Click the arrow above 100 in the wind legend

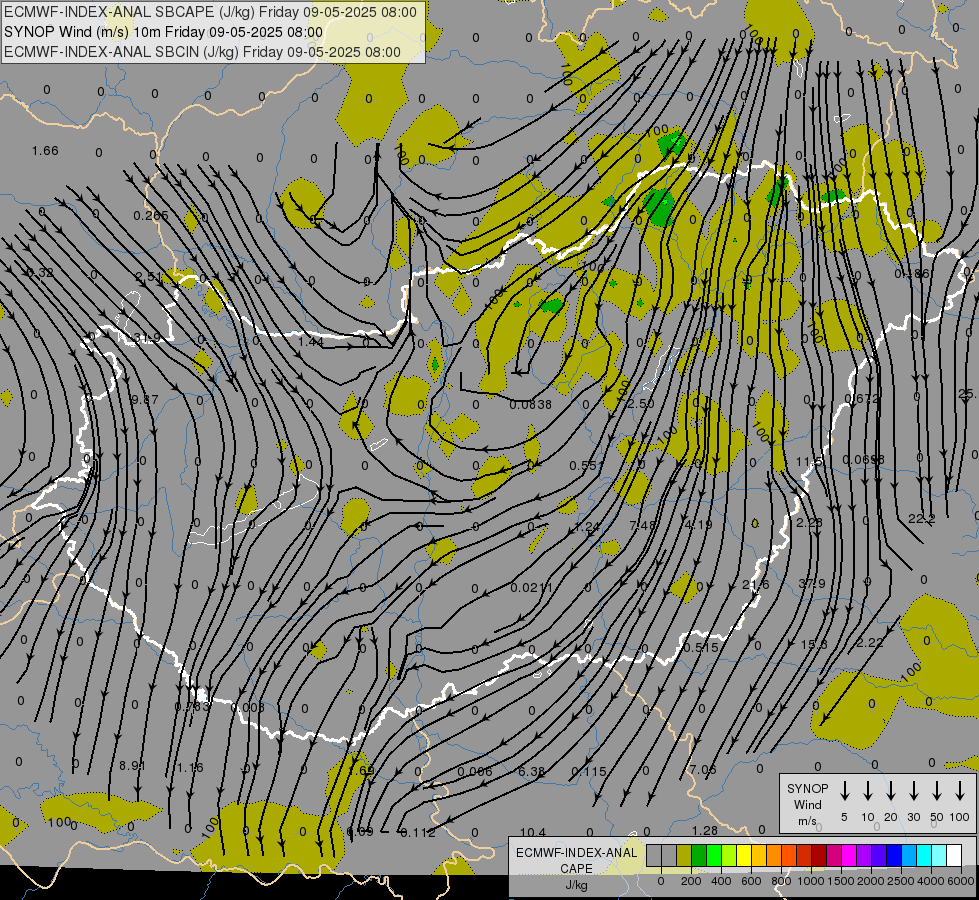pos(960,791)
